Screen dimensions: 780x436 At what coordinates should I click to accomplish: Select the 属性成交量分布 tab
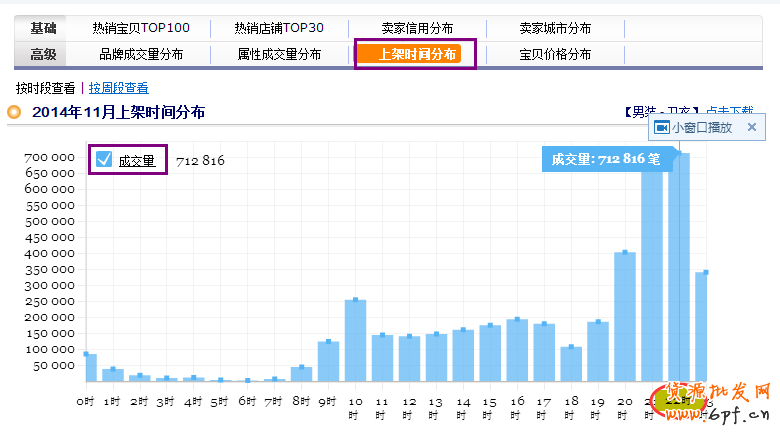tap(279, 54)
